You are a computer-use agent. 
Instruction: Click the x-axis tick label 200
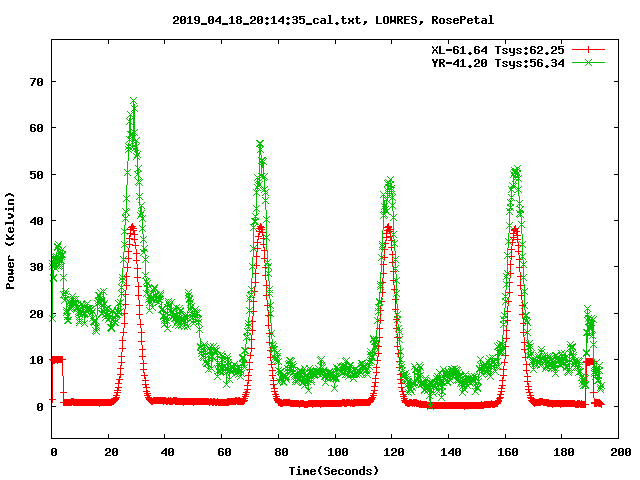(x=620, y=452)
